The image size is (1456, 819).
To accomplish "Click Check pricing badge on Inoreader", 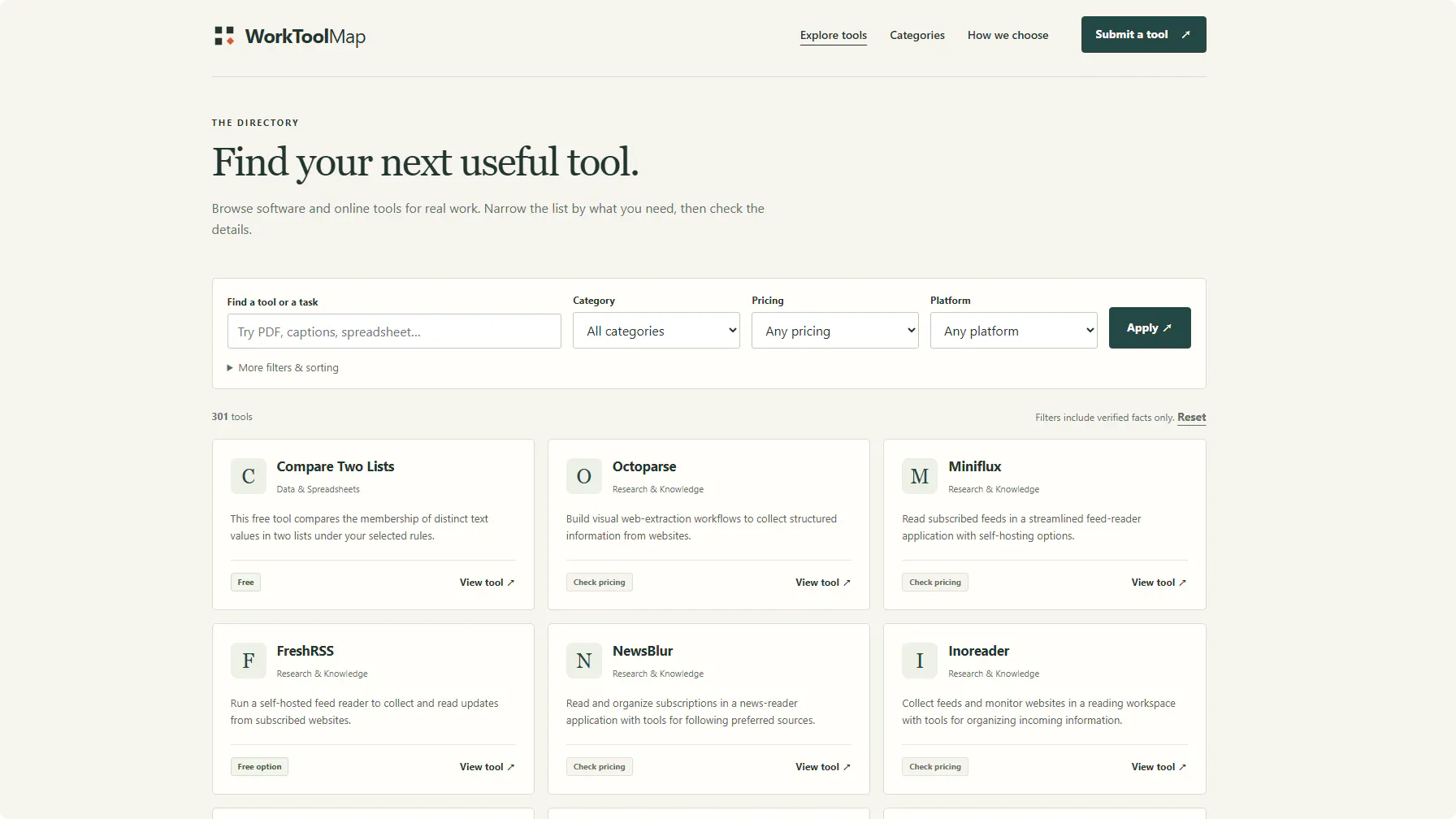I will point(935,767).
